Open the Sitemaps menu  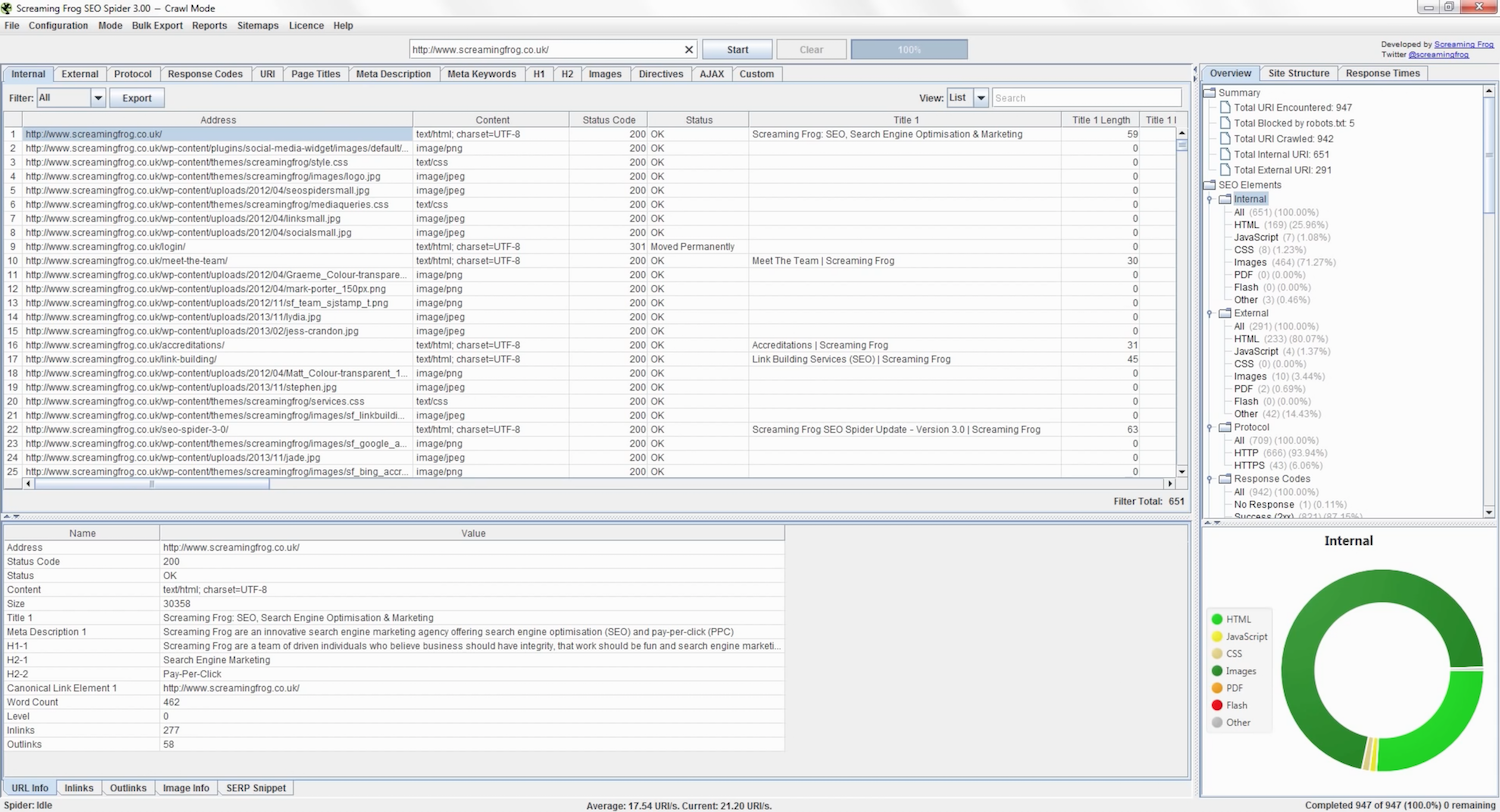[x=258, y=26]
